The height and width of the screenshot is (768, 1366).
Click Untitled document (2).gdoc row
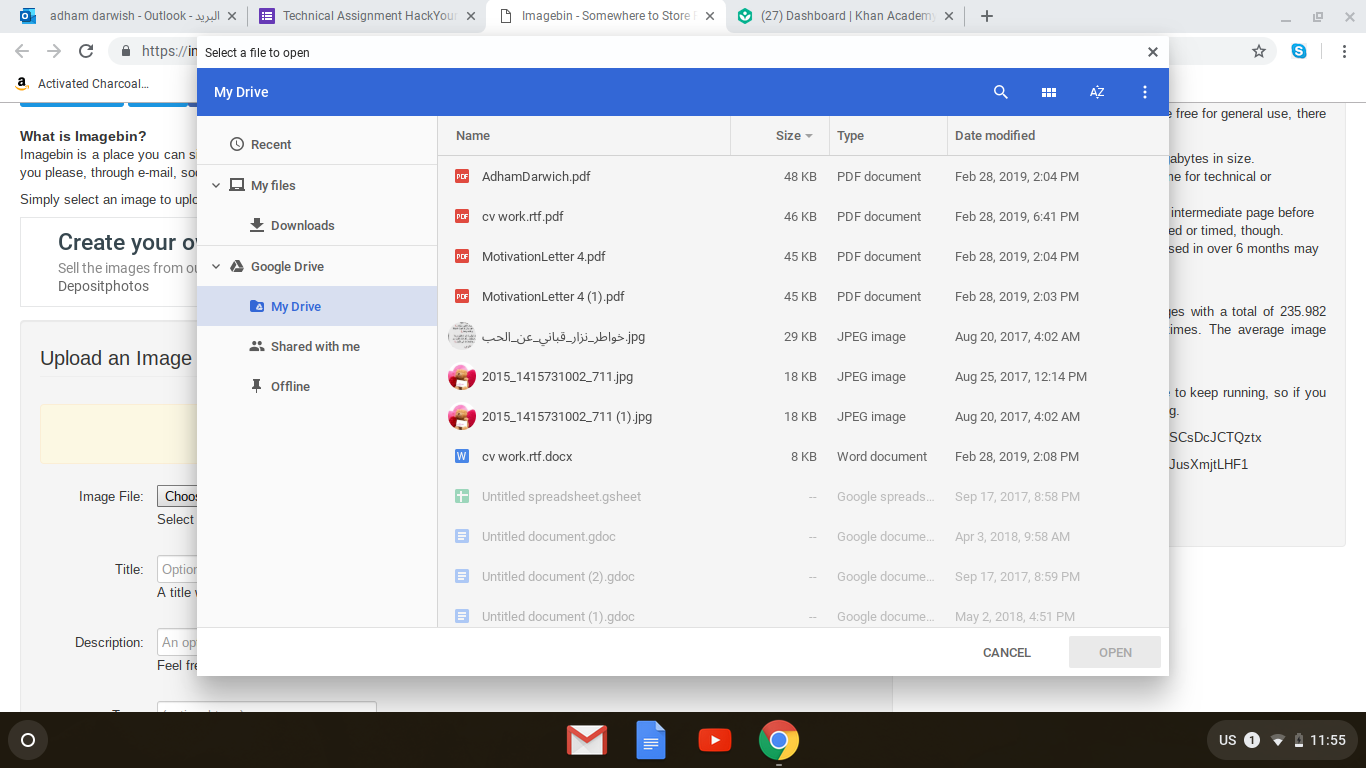pyautogui.click(x=803, y=576)
